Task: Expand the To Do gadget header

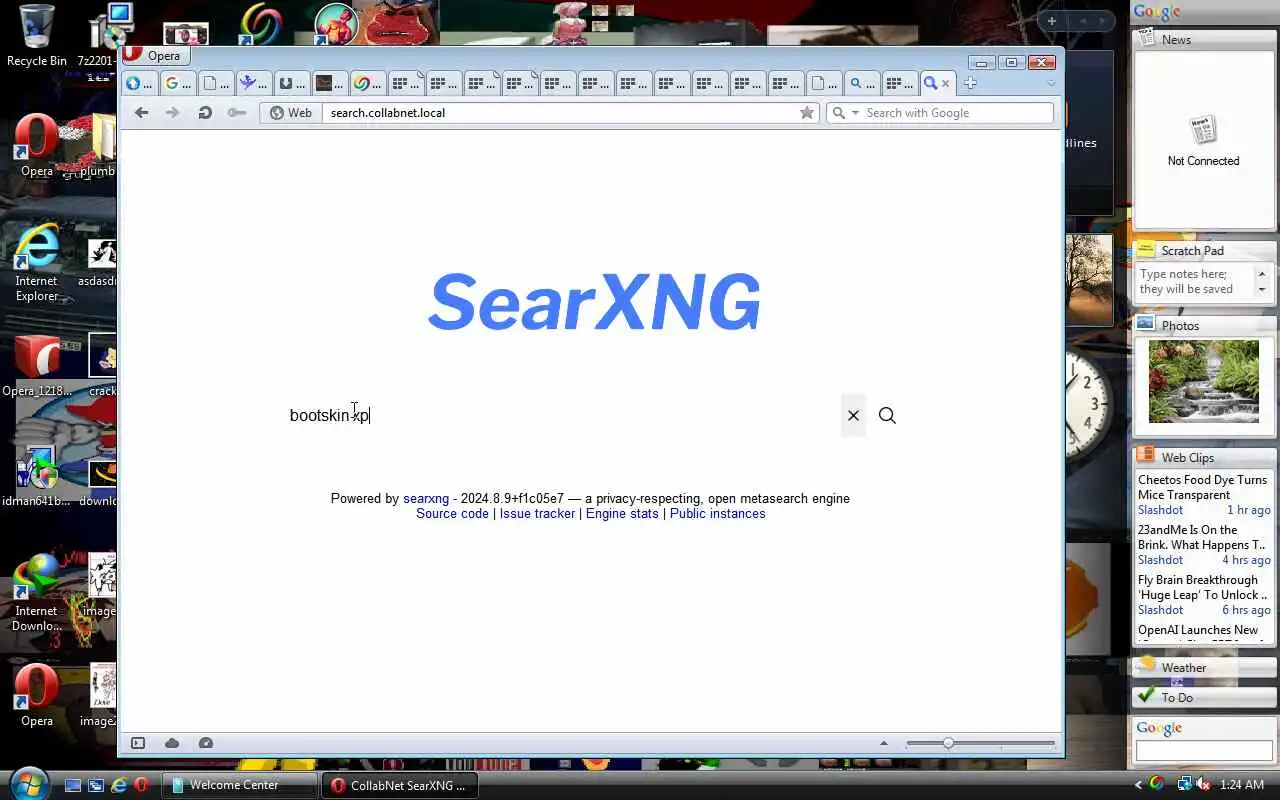Action: click(x=1204, y=697)
